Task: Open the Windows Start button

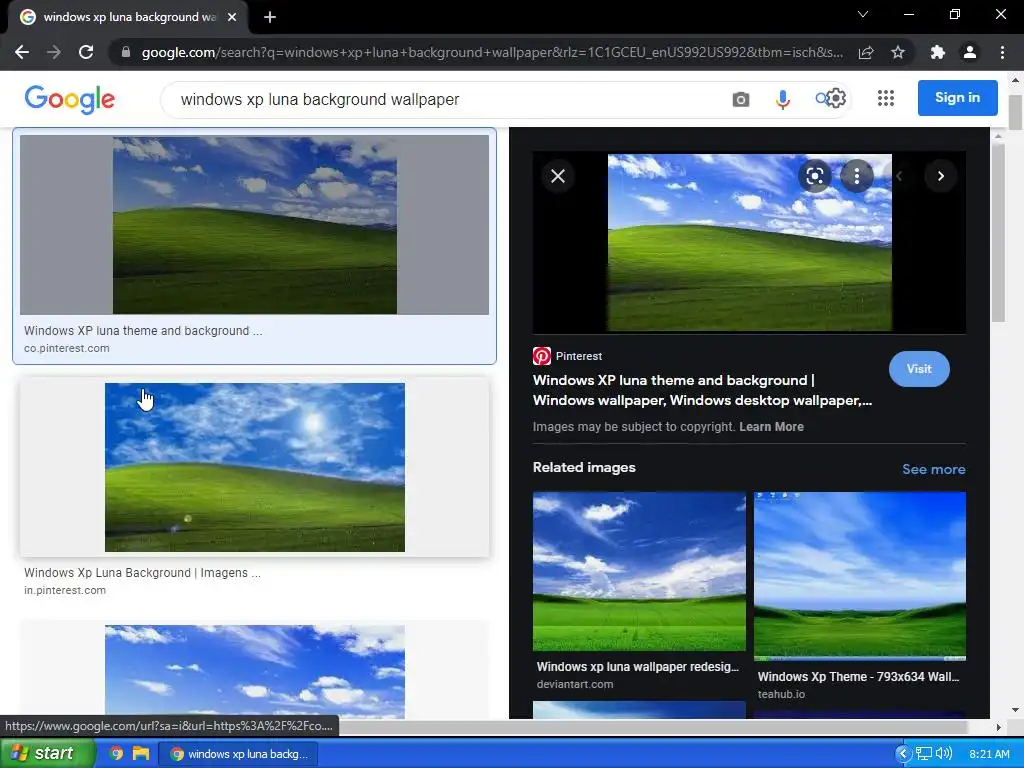Action: pos(48,753)
